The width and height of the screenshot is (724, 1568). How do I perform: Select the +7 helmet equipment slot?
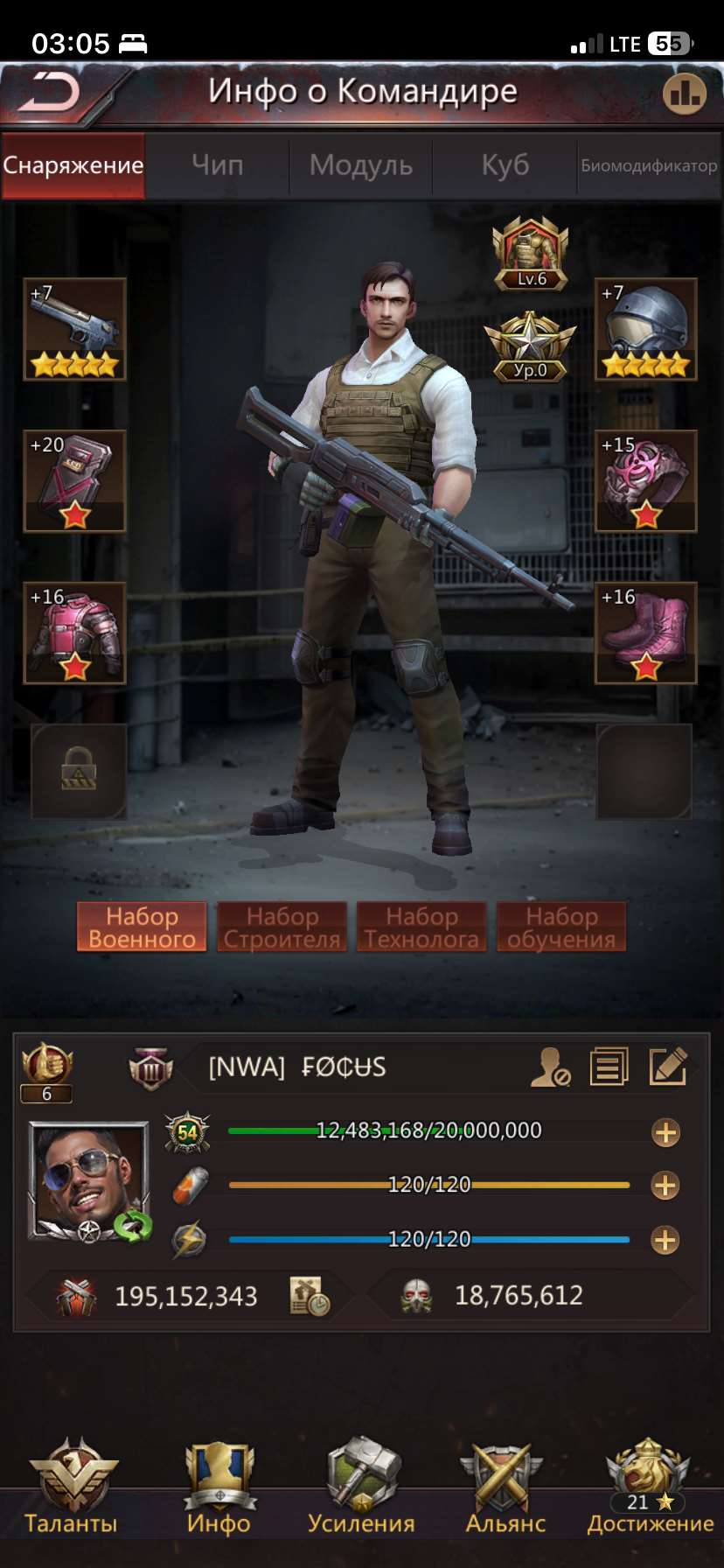click(x=645, y=329)
